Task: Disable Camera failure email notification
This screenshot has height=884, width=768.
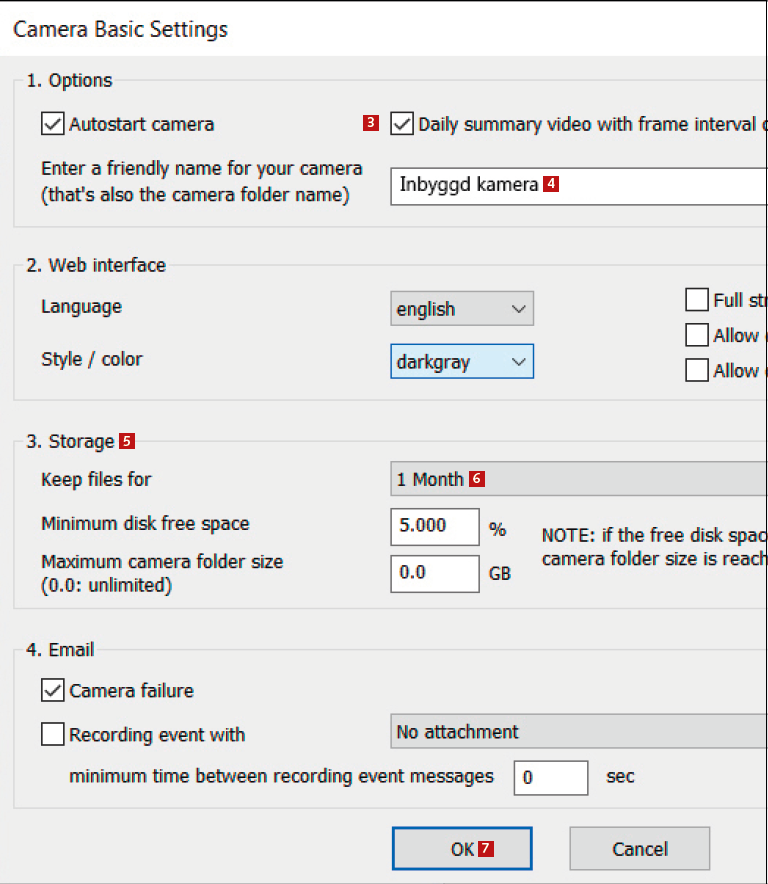Action: pos(52,690)
